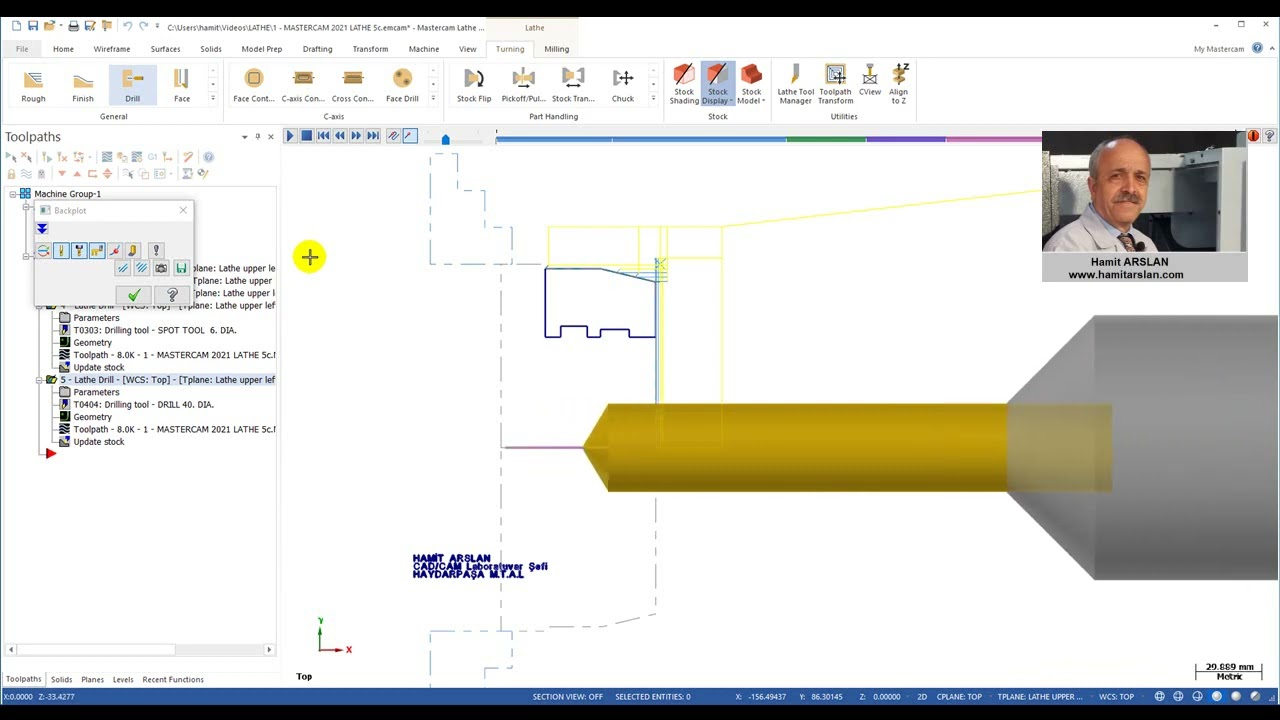Toggle Quick Verify shading in Backplot
The width and height of the screenshot is (1280, 720).
[x=132, y=251]
